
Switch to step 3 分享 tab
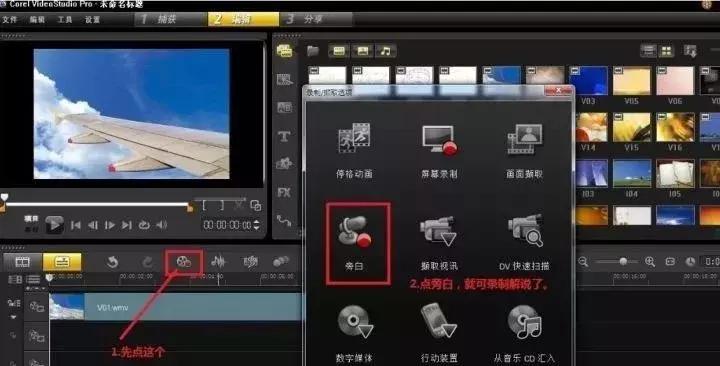(x=317, y=19)
